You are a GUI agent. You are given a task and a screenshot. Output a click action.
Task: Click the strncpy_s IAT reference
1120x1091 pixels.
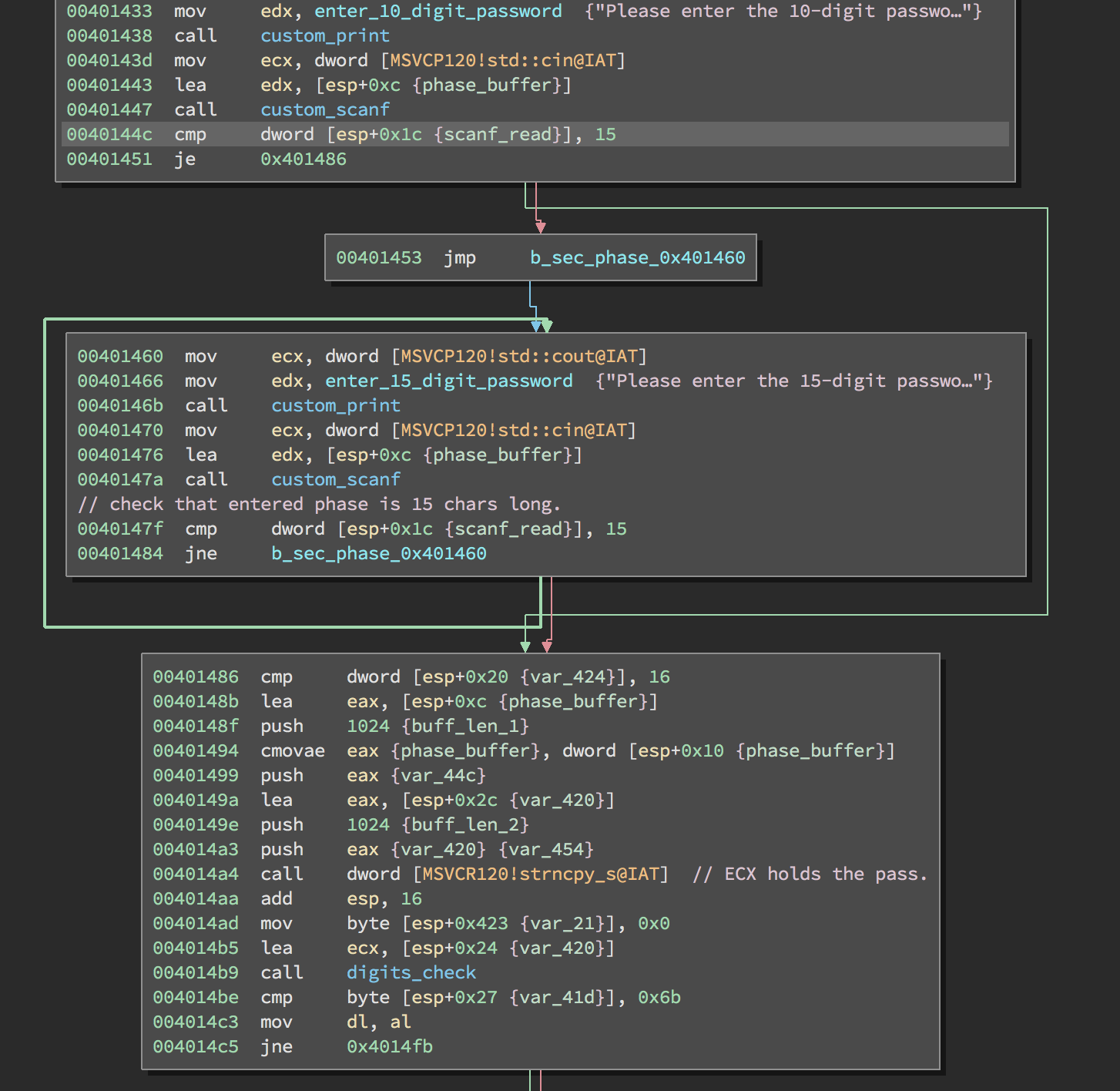(543, 874)
